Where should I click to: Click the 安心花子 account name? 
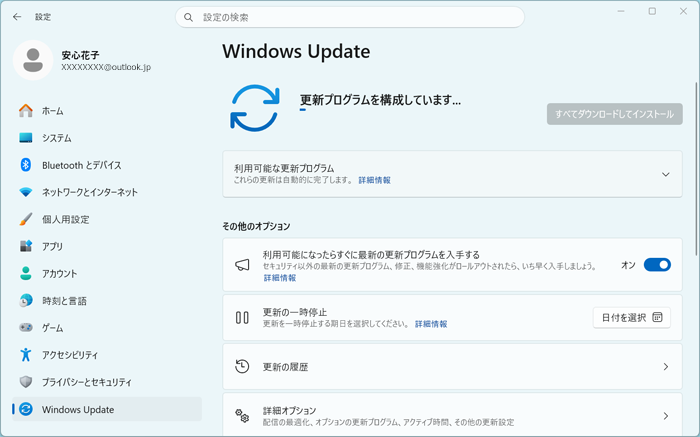tap(80, 55)
